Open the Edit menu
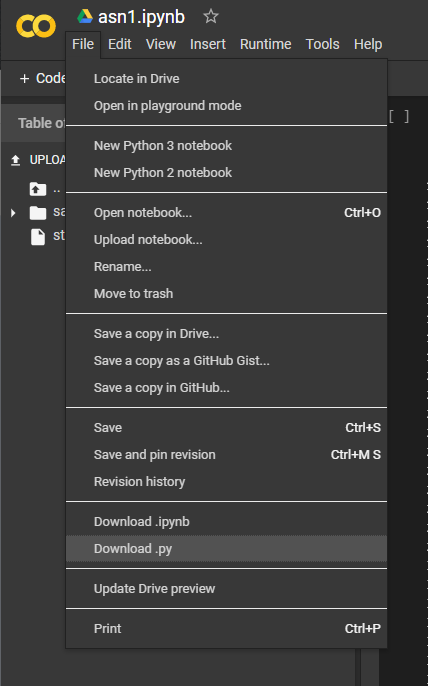The height and width of the screenshot is (686, 428). tap(119, 44)
